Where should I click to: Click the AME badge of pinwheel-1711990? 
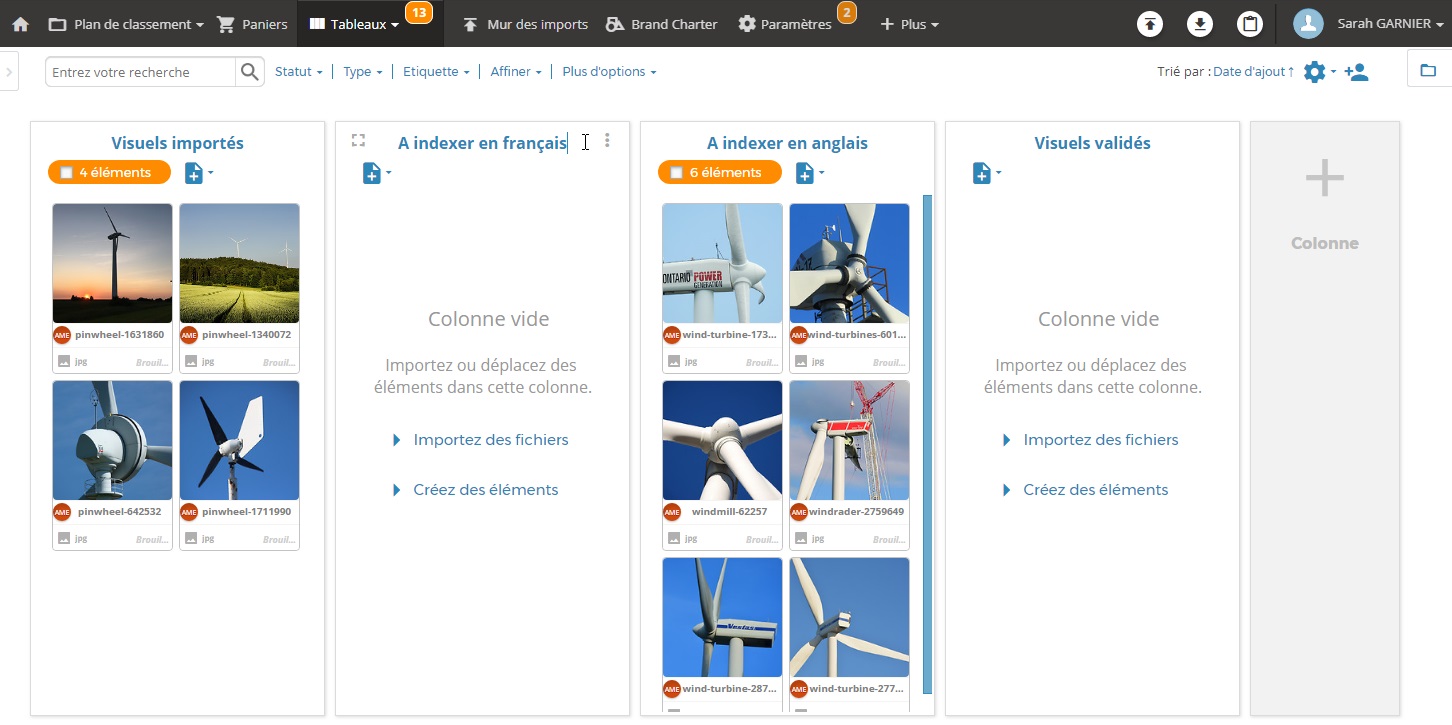(x=188, y=512)
